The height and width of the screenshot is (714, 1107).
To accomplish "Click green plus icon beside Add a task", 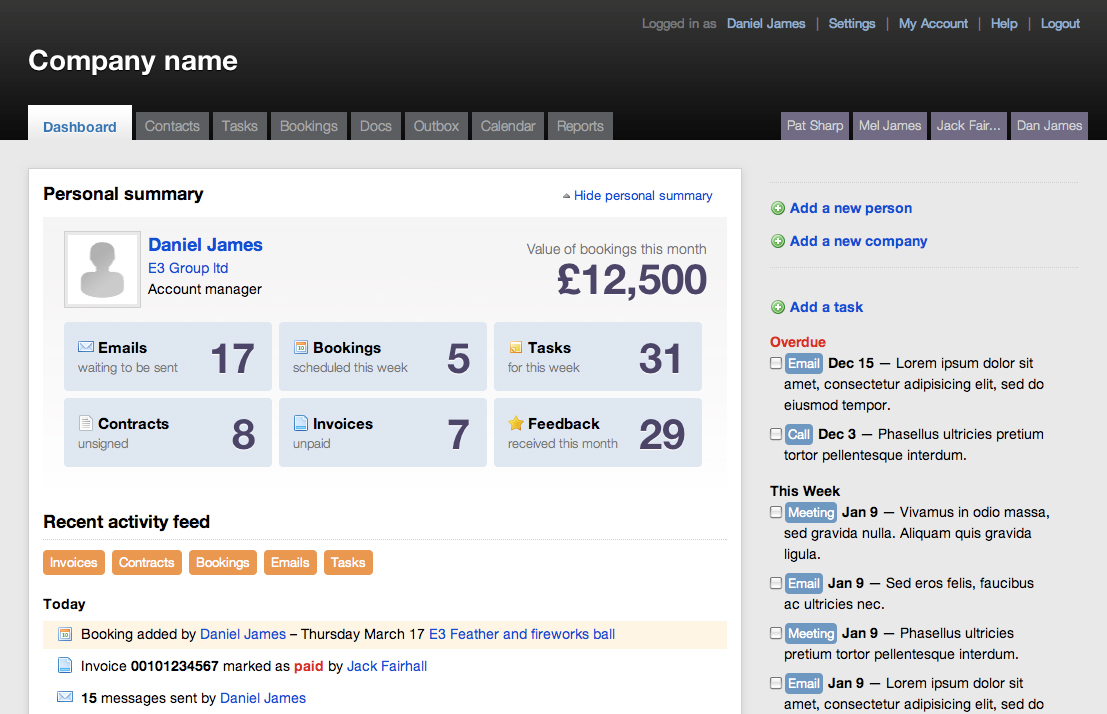I will [778, 307].
